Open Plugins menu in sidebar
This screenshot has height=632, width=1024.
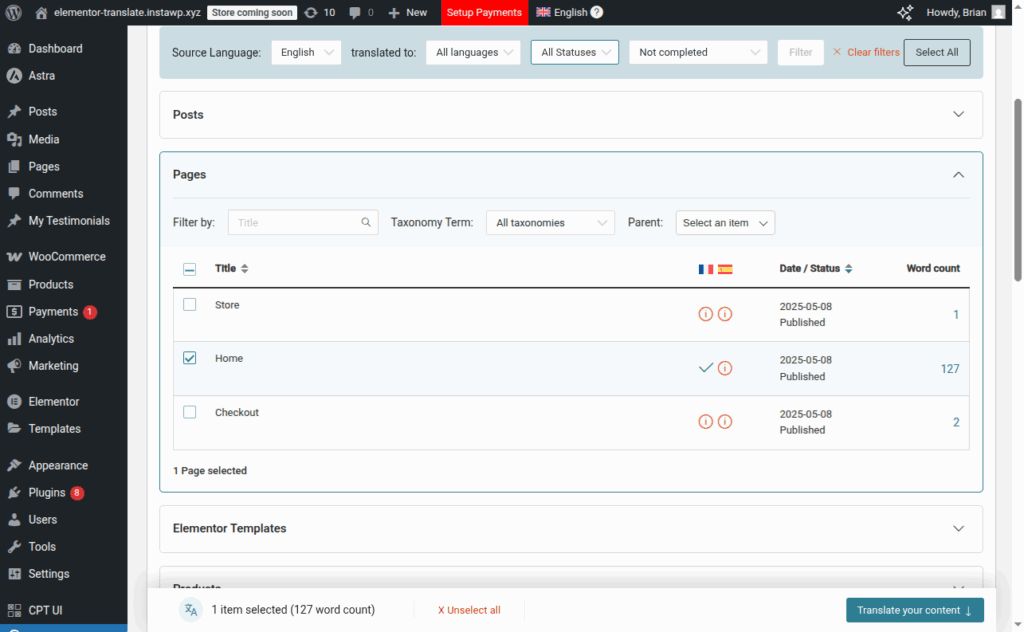[47, 493]
